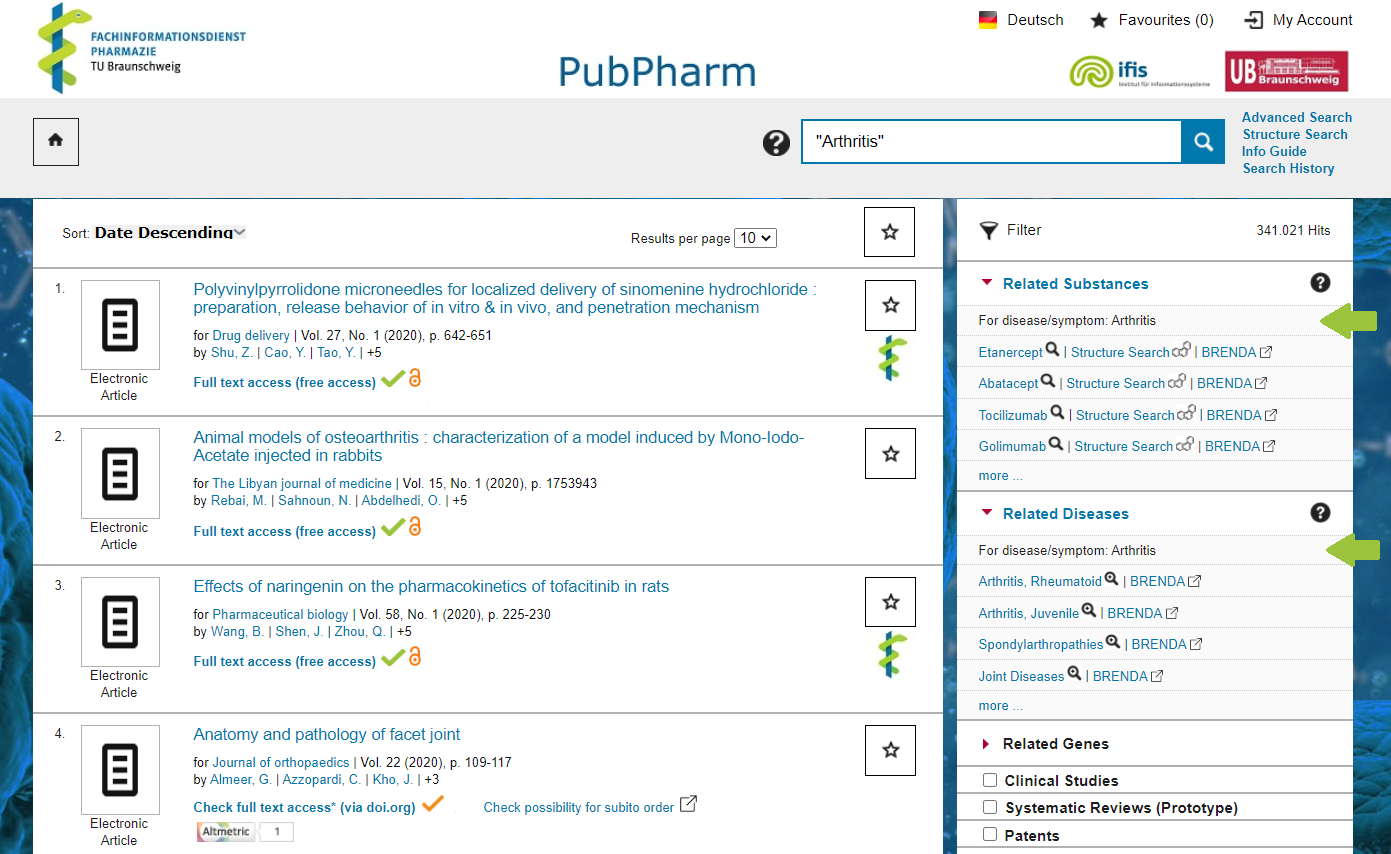Open help icon for Related Diseases
This screenshot has height=854, width=1391.
[x=1320, y=513]
